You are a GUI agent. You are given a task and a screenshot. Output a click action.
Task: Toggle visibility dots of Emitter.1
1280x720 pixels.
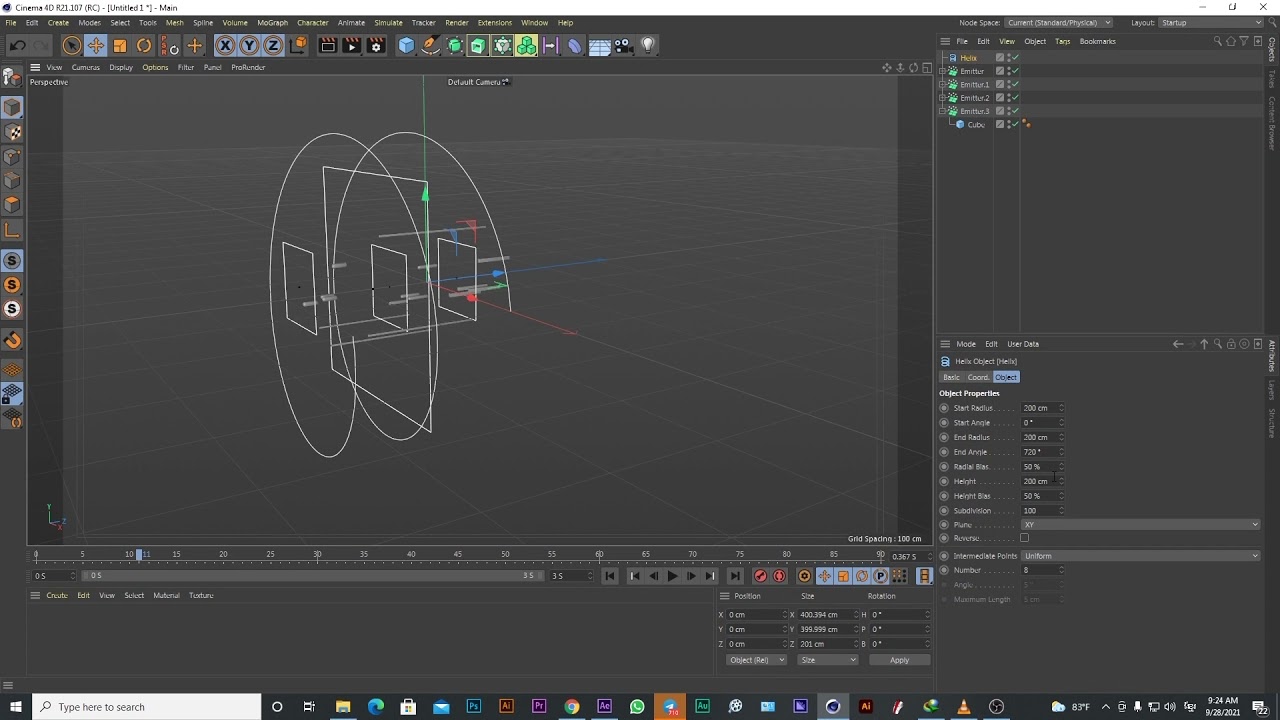[x=1007, y=84]
